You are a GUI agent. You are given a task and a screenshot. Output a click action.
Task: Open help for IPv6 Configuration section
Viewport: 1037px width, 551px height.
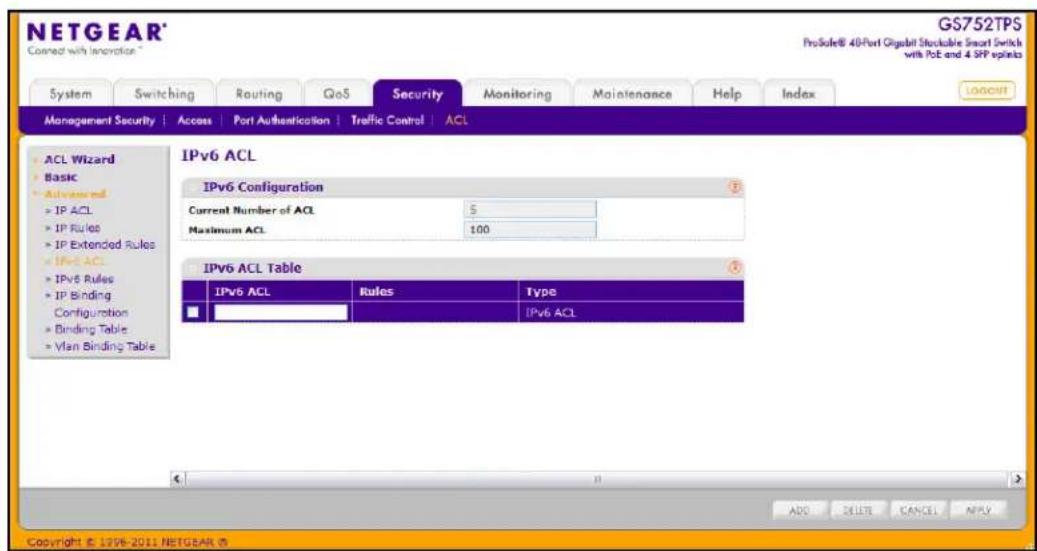(x=733, y=188)
